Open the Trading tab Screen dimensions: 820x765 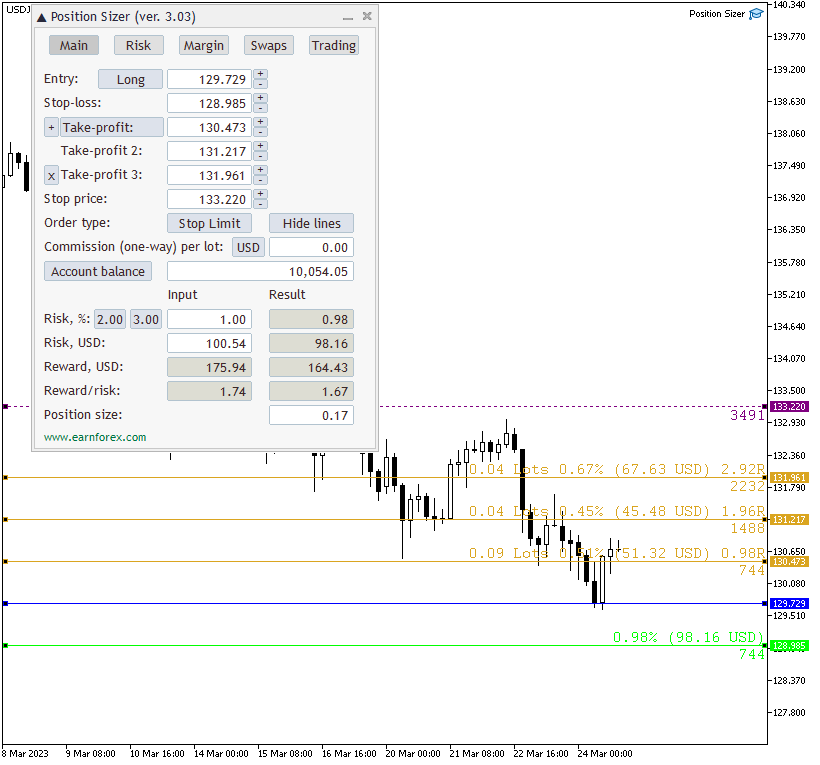tap(333, 45)
